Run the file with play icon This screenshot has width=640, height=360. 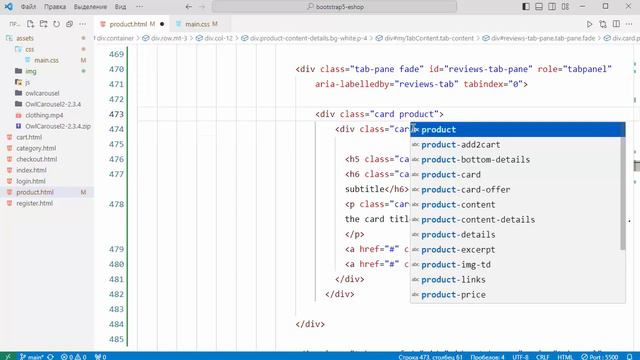pos(589,24)
